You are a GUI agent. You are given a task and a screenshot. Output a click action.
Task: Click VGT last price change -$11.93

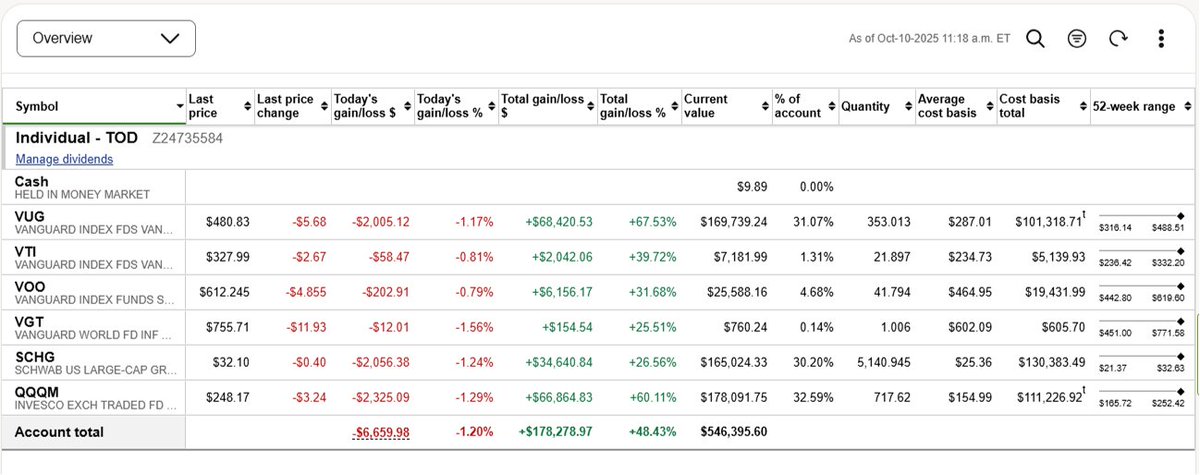305,327
